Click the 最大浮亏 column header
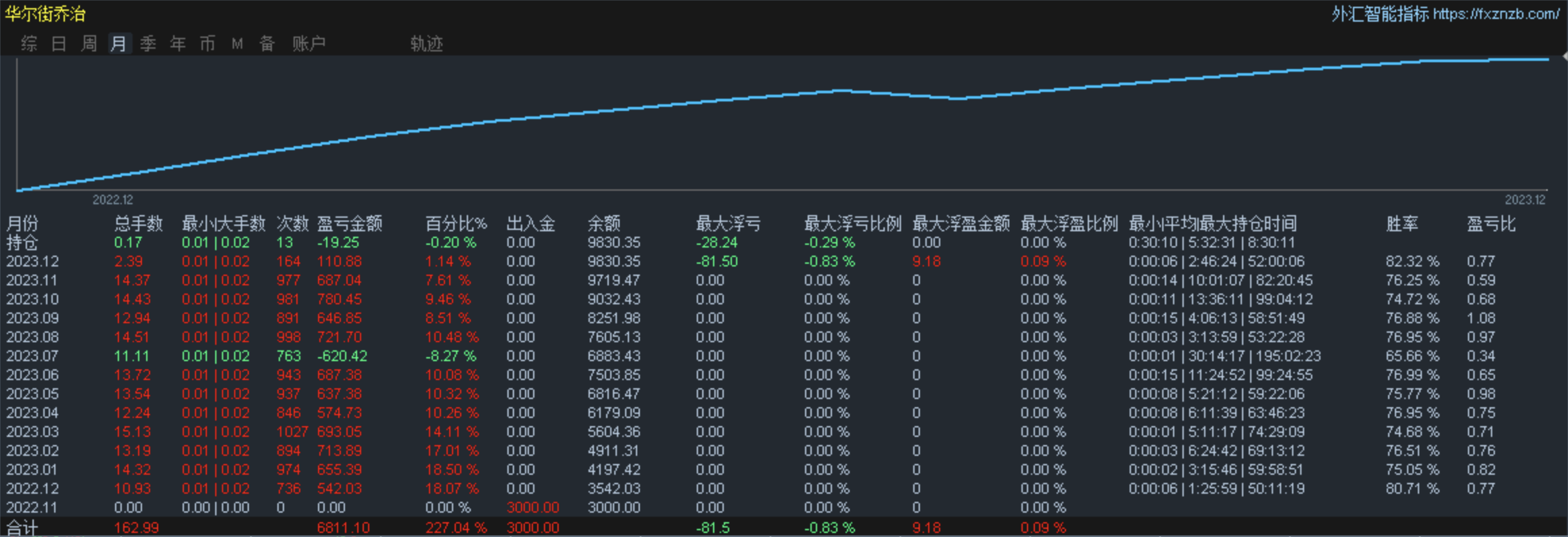 (729, 223)
